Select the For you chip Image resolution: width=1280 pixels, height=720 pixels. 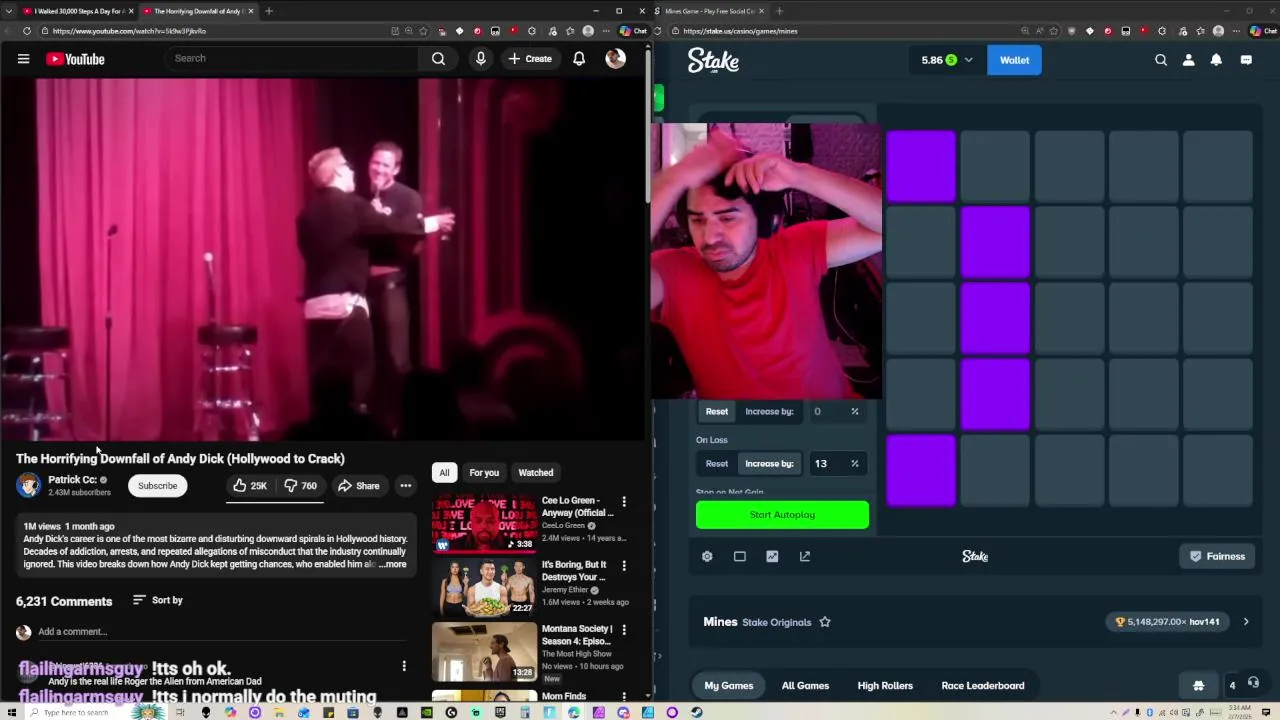click(484, 473)
